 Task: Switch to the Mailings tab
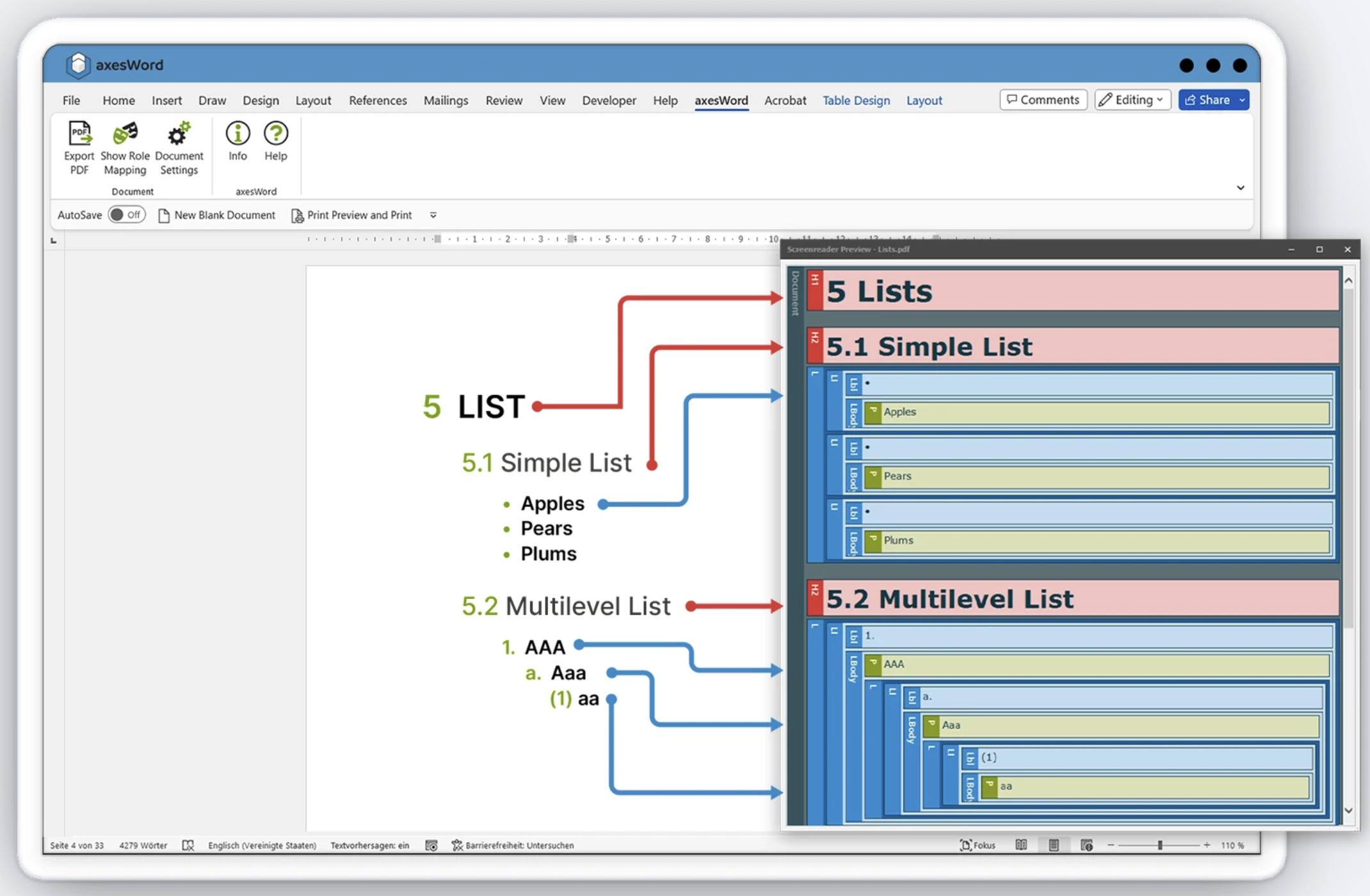(x=446, y=100)
